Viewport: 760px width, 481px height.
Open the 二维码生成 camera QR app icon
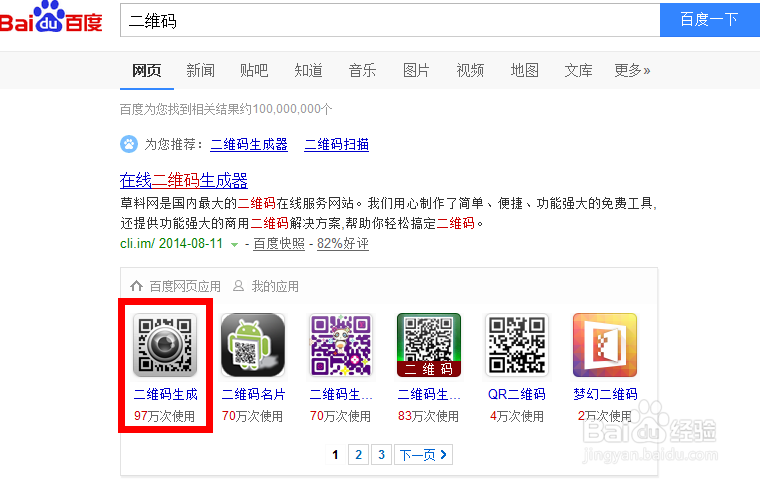(165, 345)
